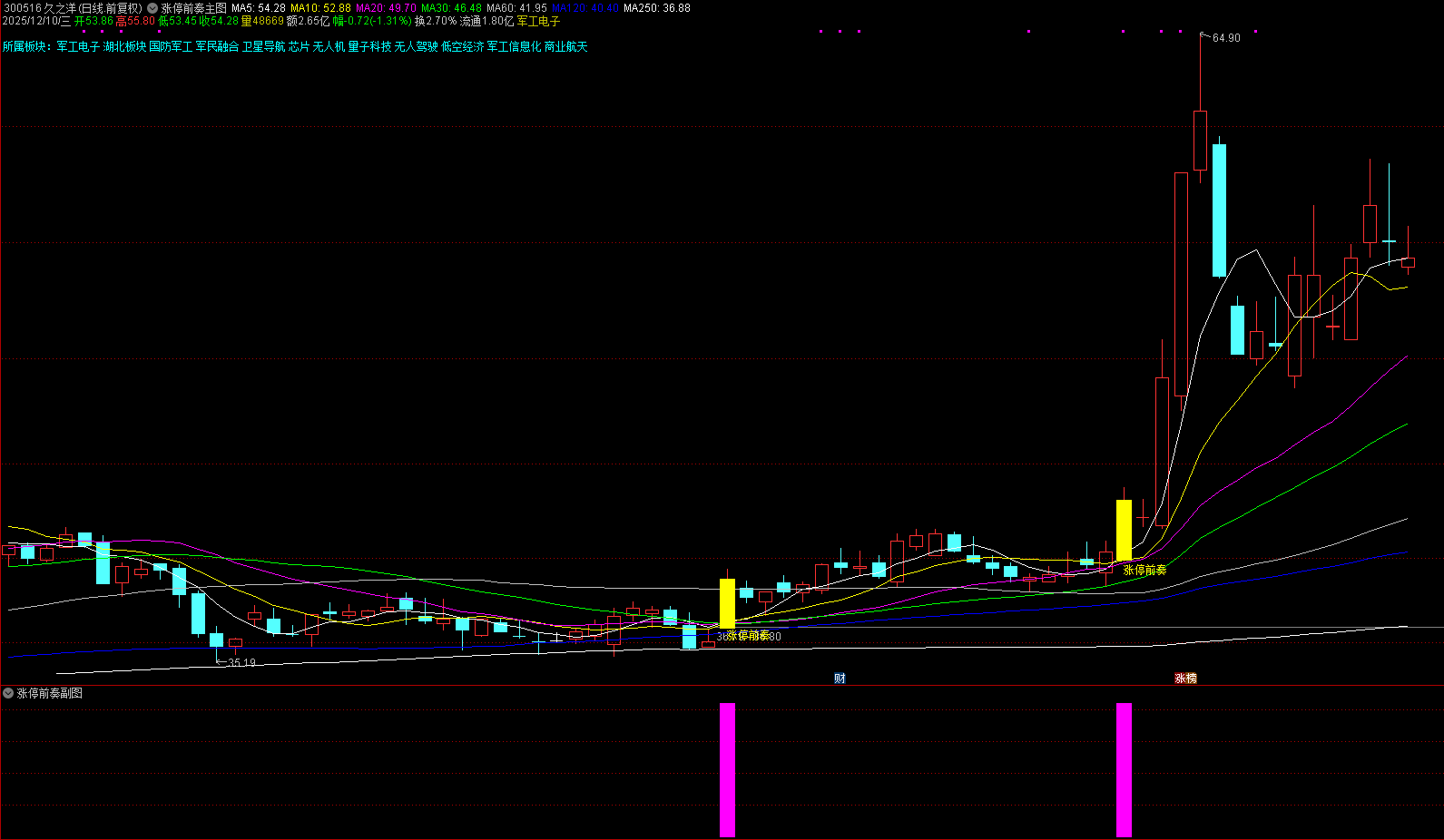Open the 低空经济 sector link
This screenshot has height=840, width=1444.
click(x=463, y=47)
